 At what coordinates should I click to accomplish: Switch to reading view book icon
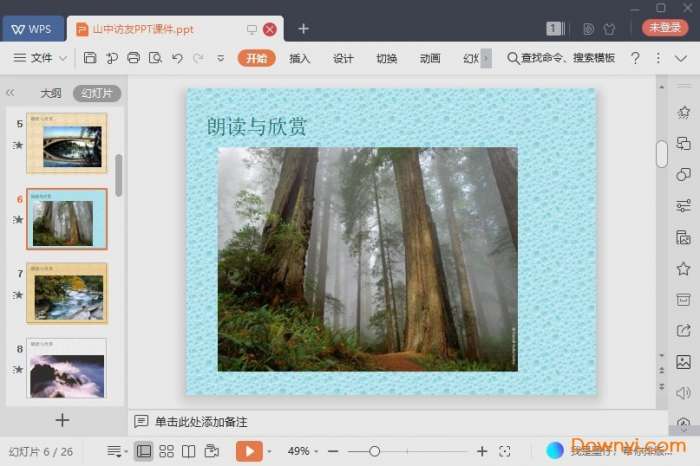coord(188,451)
